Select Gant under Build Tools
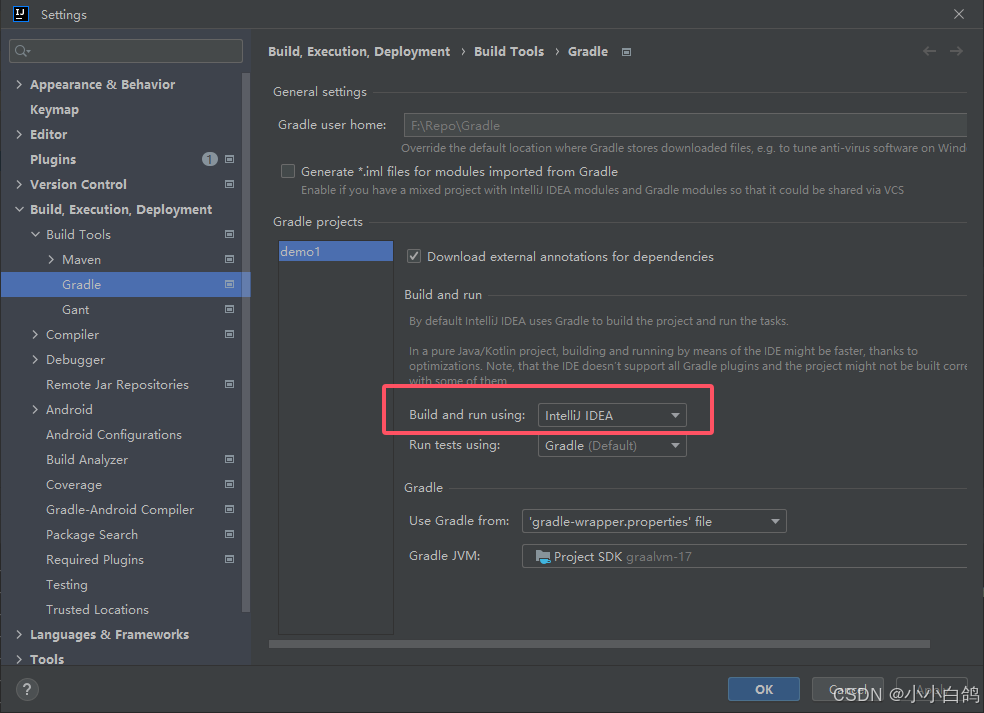 click(x=75, y=309)
